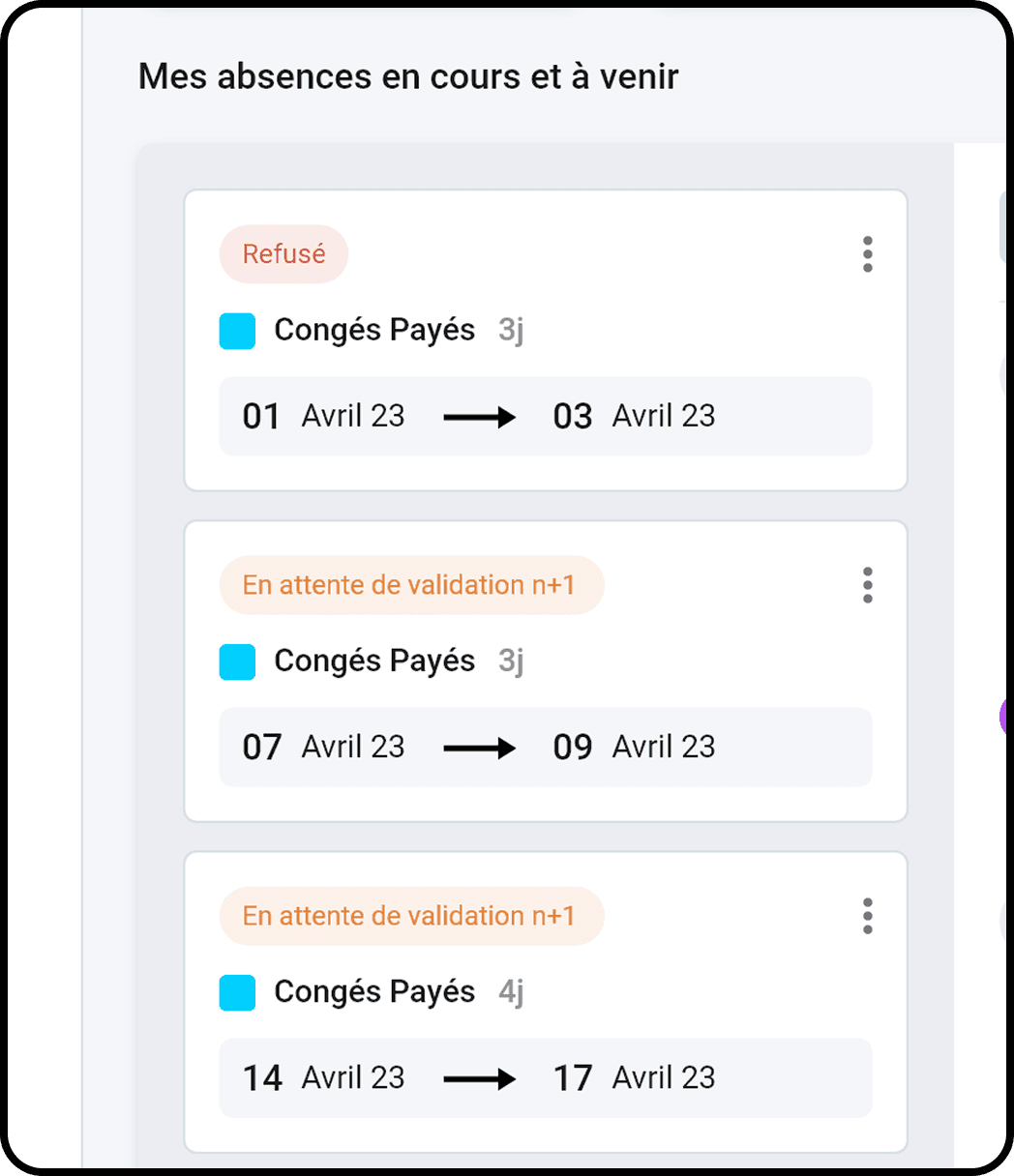The height and width of the screenshot is (1176, 1014).
Task: Select the start date 07 Avril 23
Action: point(323,748)
